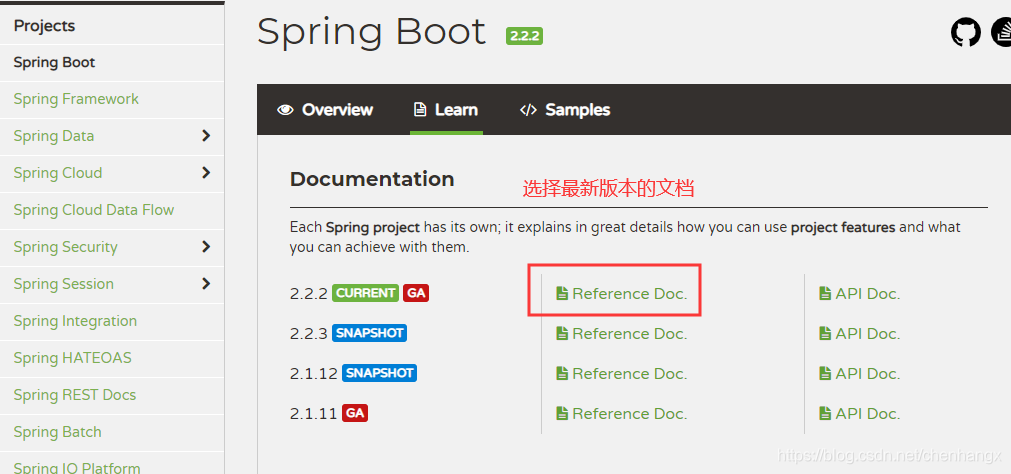1011x474 pixels.
Task: Click the GA badge on 2.1.11 row
Action: point(355,413)
